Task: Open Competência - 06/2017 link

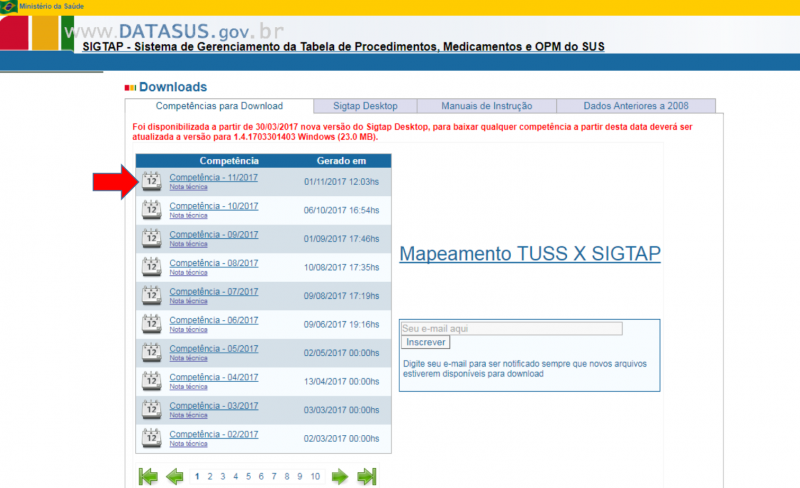Action: 214,320
